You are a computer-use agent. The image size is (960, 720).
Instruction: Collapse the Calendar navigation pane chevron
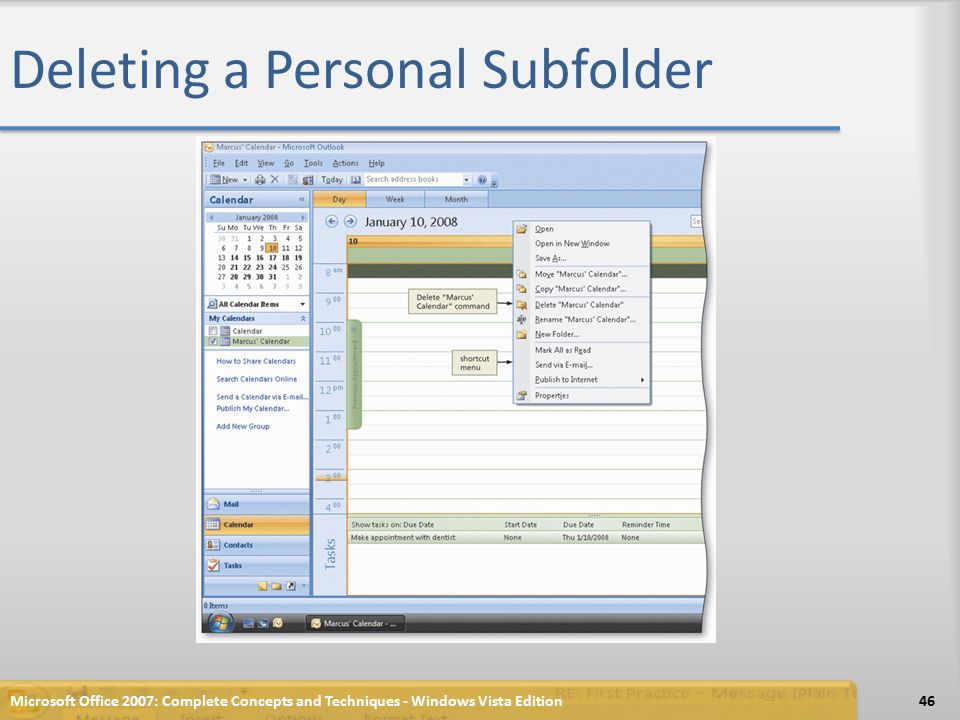302,200
